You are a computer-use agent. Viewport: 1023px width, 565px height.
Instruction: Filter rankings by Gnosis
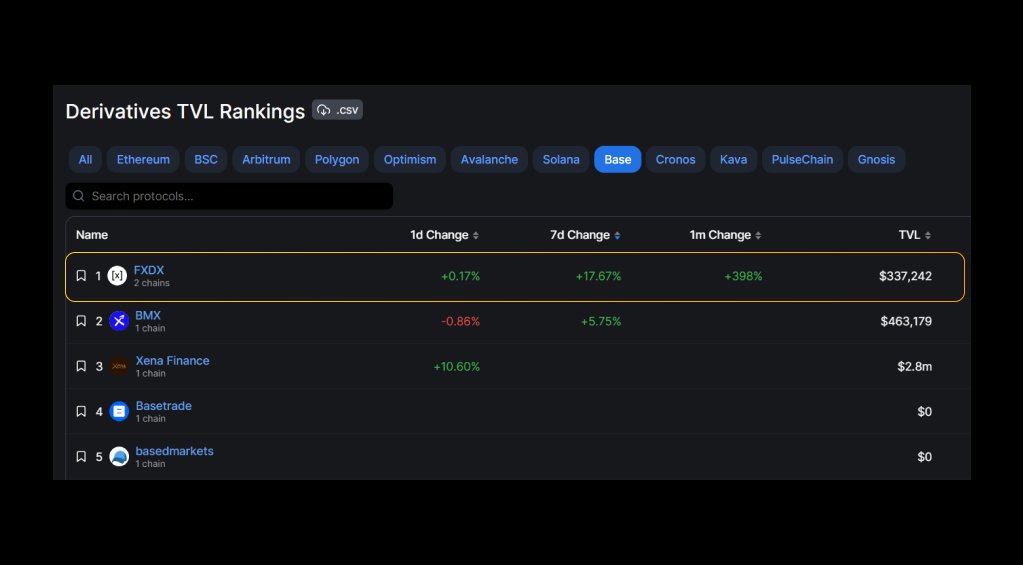pyautogui.click(x=876, y=159)
